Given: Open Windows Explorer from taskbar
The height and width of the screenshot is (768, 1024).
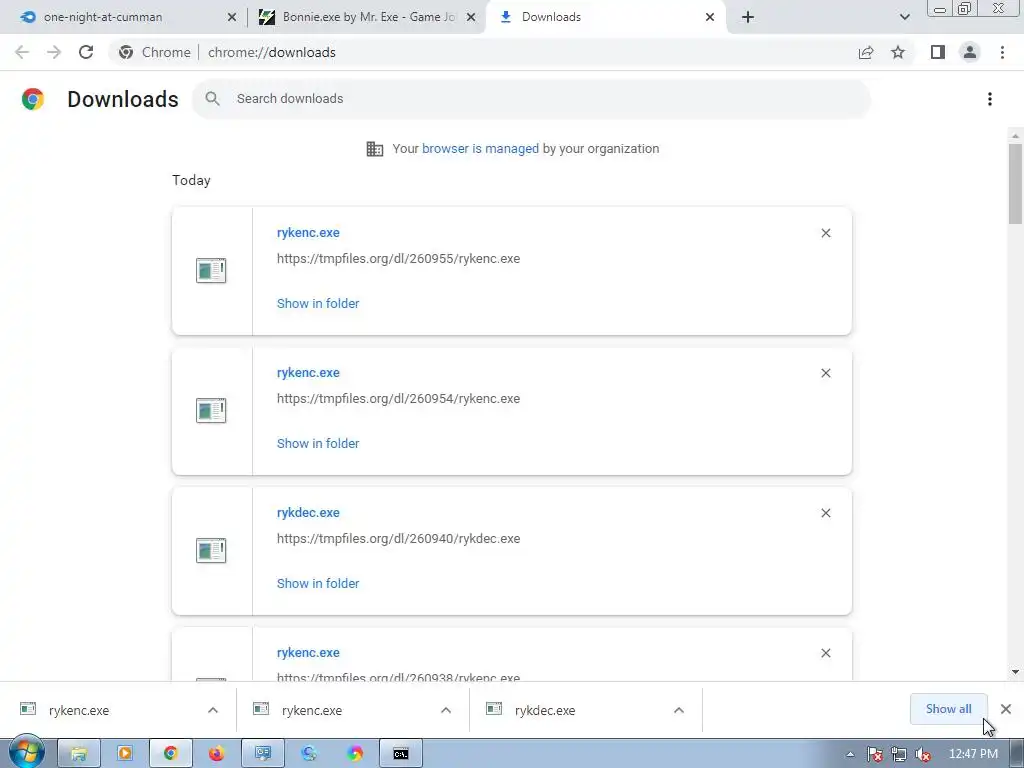Looking at the screenshot, I should pyautogui.click(x=79, y=754).
